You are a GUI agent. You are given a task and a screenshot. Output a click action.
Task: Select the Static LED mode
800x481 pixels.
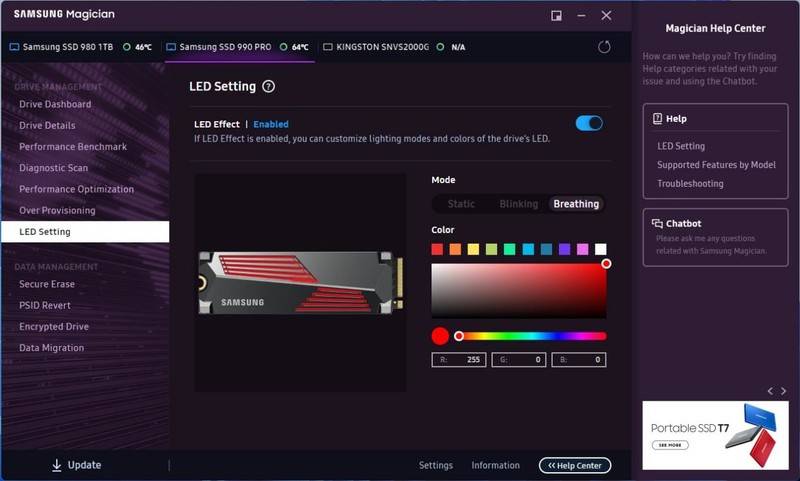(461, 204)
